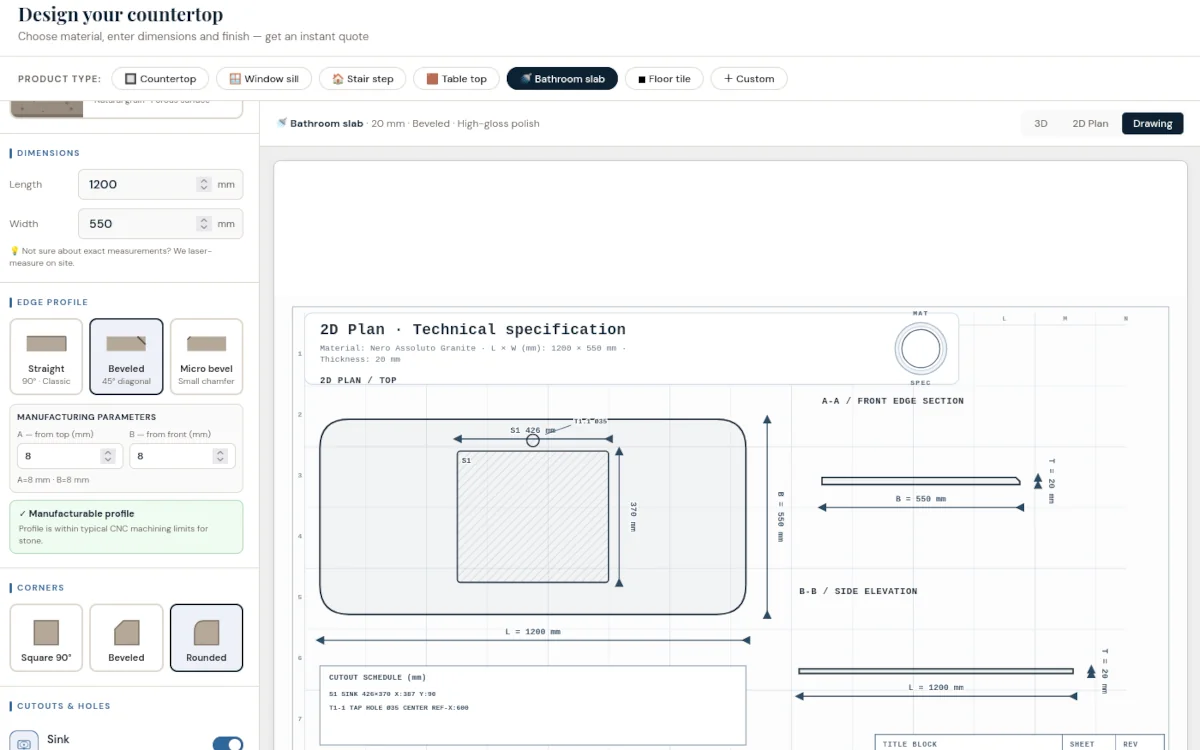Image resolution: width=1200 pixels, height=750 pixels.
Task: Click the 'CUTOUT SCHEDULE (mm)' heading
Action: pos(377,677)
